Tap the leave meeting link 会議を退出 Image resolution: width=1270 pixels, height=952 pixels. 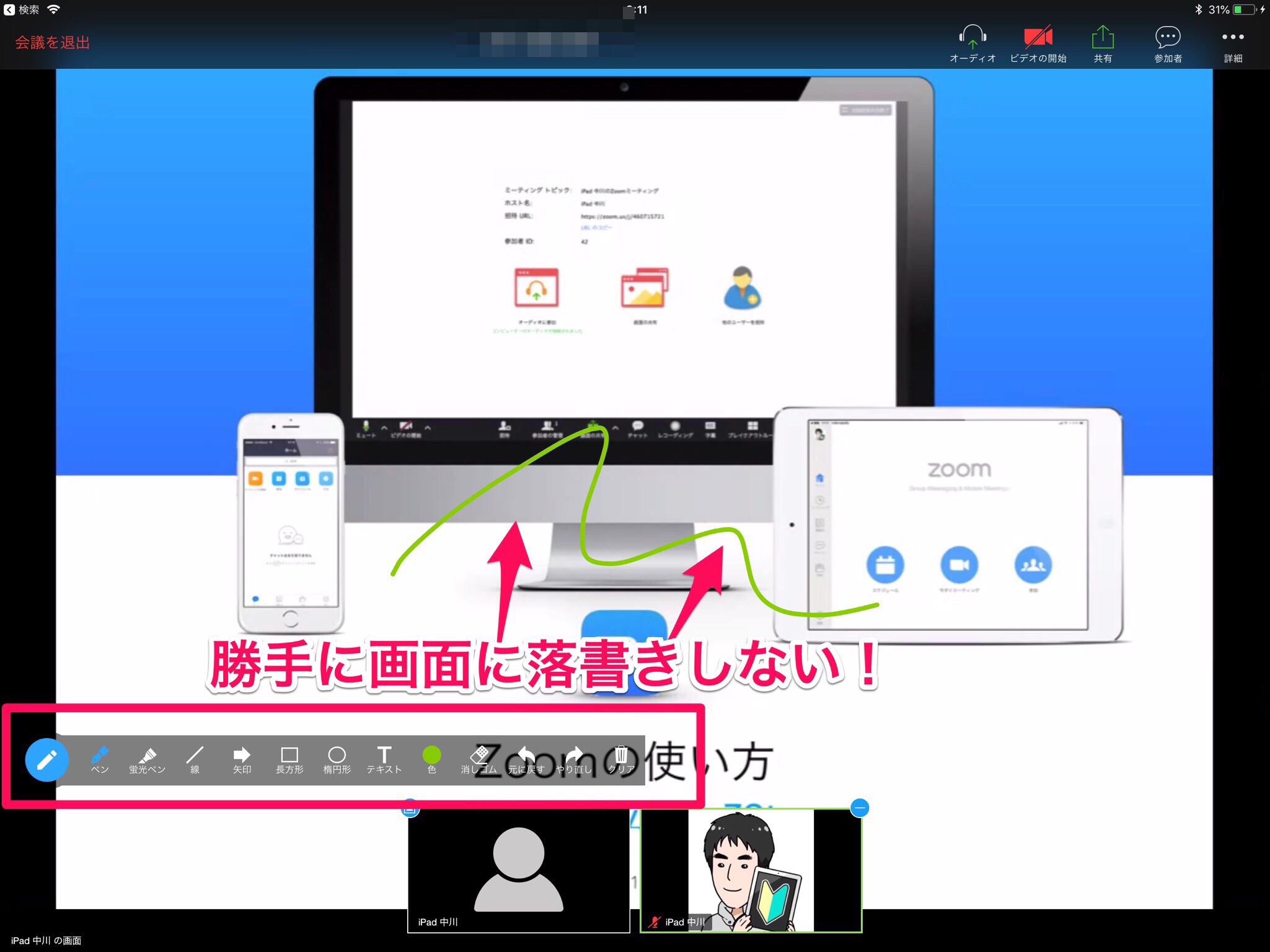(53, 42)
